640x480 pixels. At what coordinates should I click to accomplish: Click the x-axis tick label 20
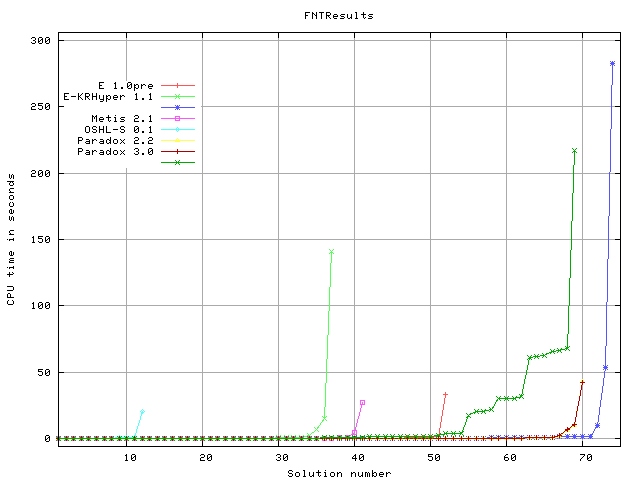click(x=206, y=458)
